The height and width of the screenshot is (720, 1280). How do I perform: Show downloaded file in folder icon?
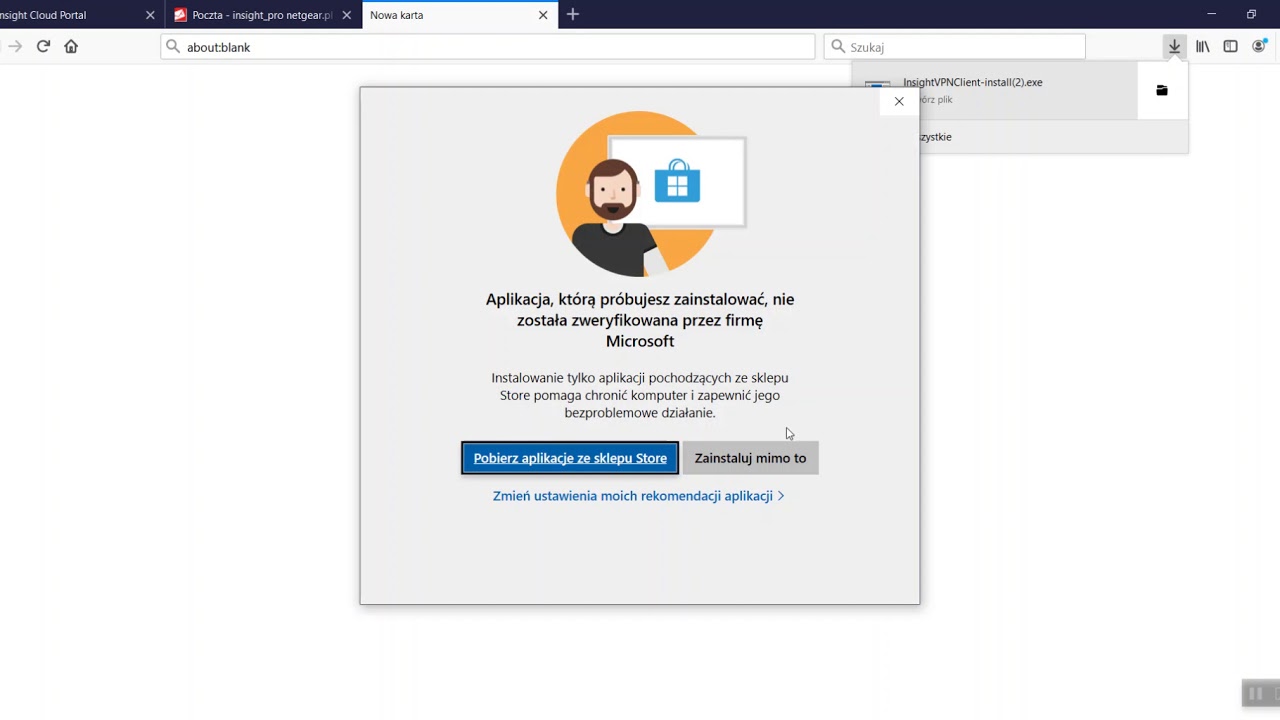pos(1162,90)
